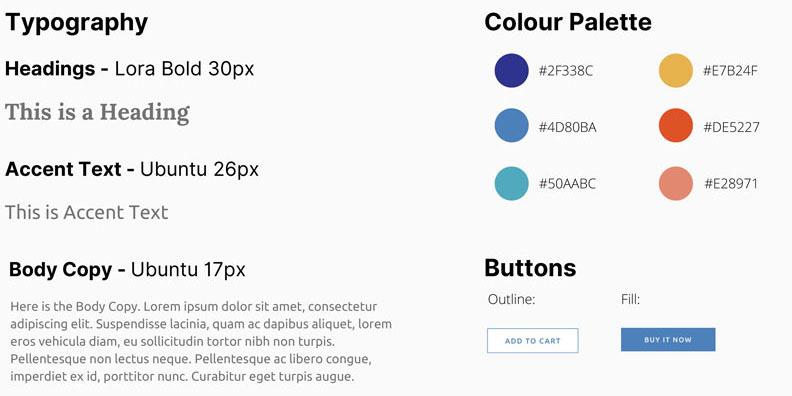Click the #2F338C hex code text

[566, 71]
